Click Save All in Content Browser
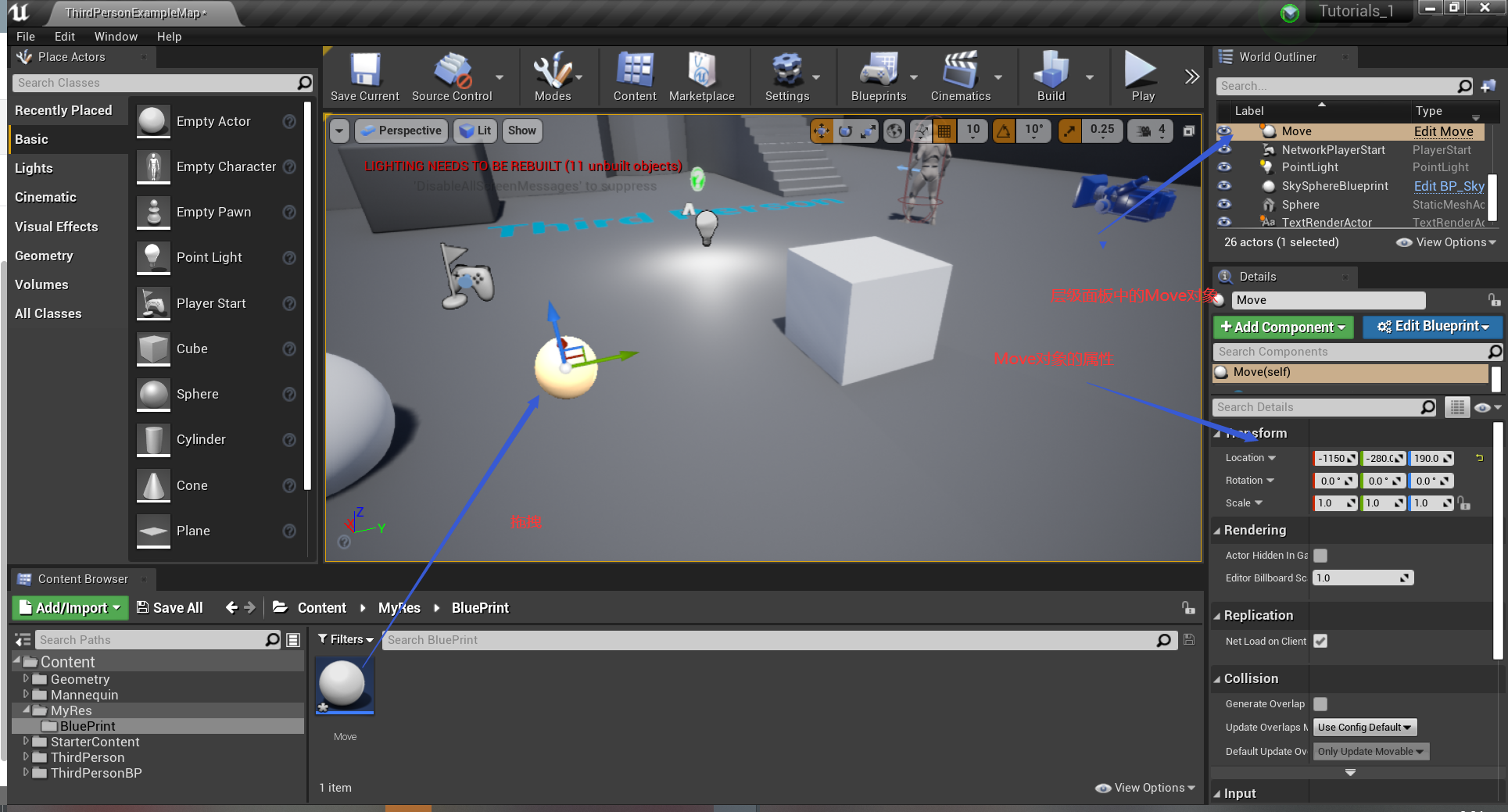Screen dimensions: 1508x812 click(170, 608)
